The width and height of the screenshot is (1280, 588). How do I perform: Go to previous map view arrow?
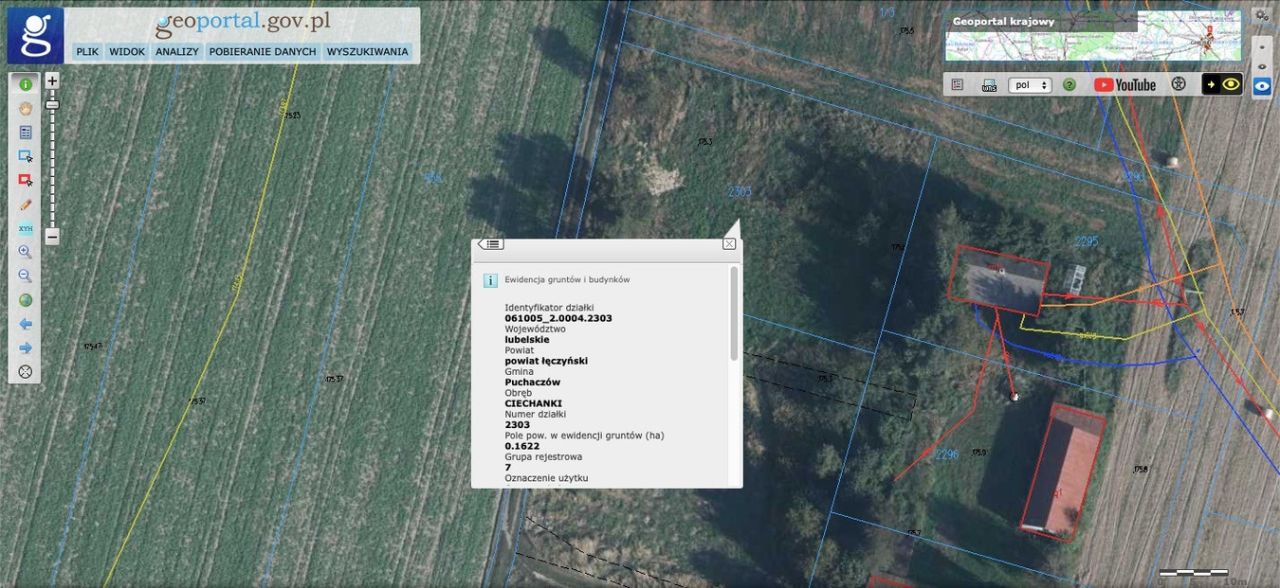25,324
